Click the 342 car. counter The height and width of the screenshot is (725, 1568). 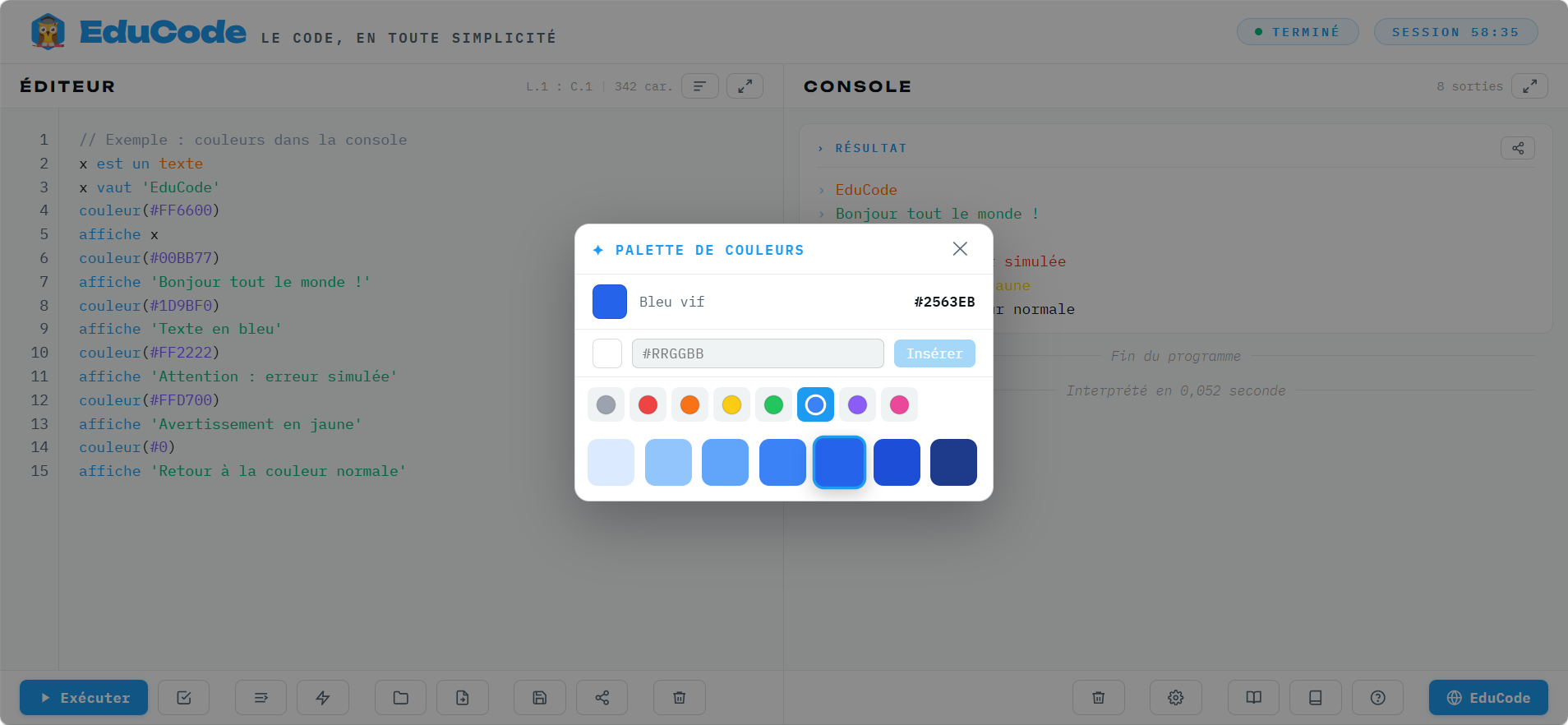[643, 86]
